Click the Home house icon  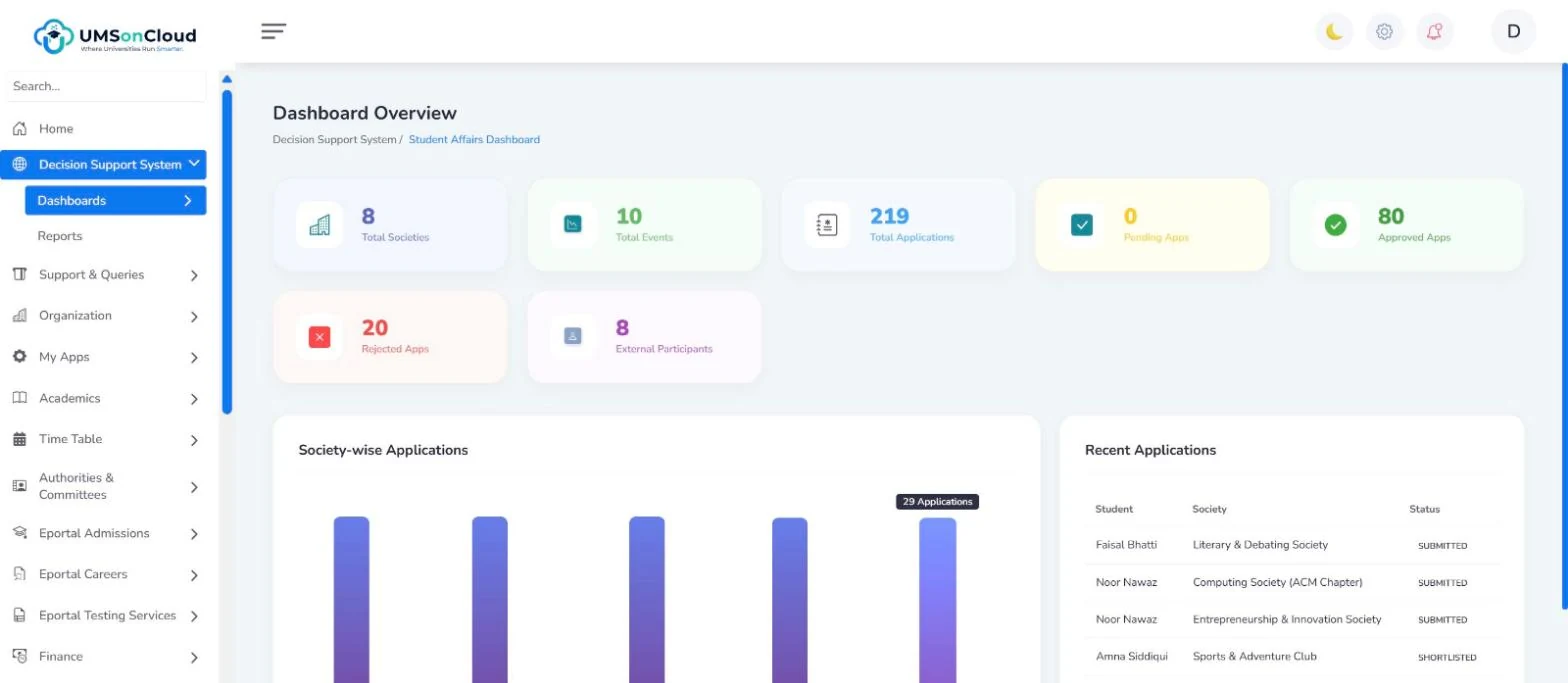tap(19, 129)
